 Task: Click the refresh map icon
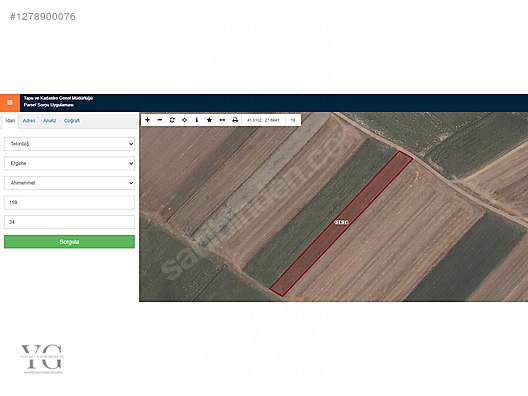pos(172,120)
